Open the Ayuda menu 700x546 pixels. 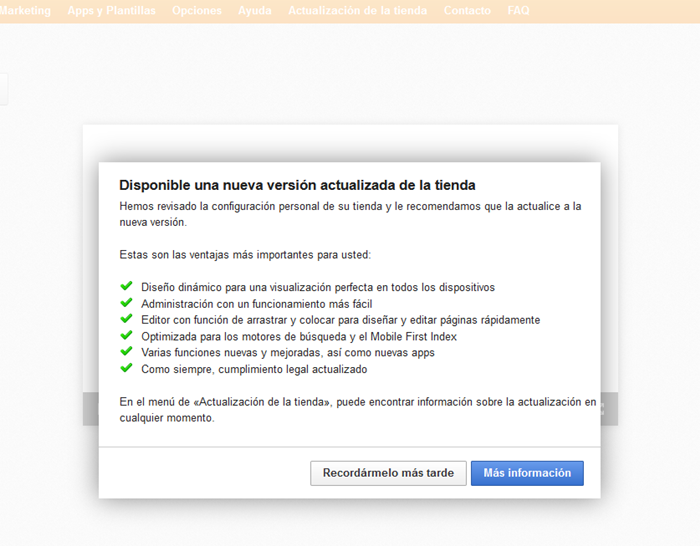pos(254,10)
